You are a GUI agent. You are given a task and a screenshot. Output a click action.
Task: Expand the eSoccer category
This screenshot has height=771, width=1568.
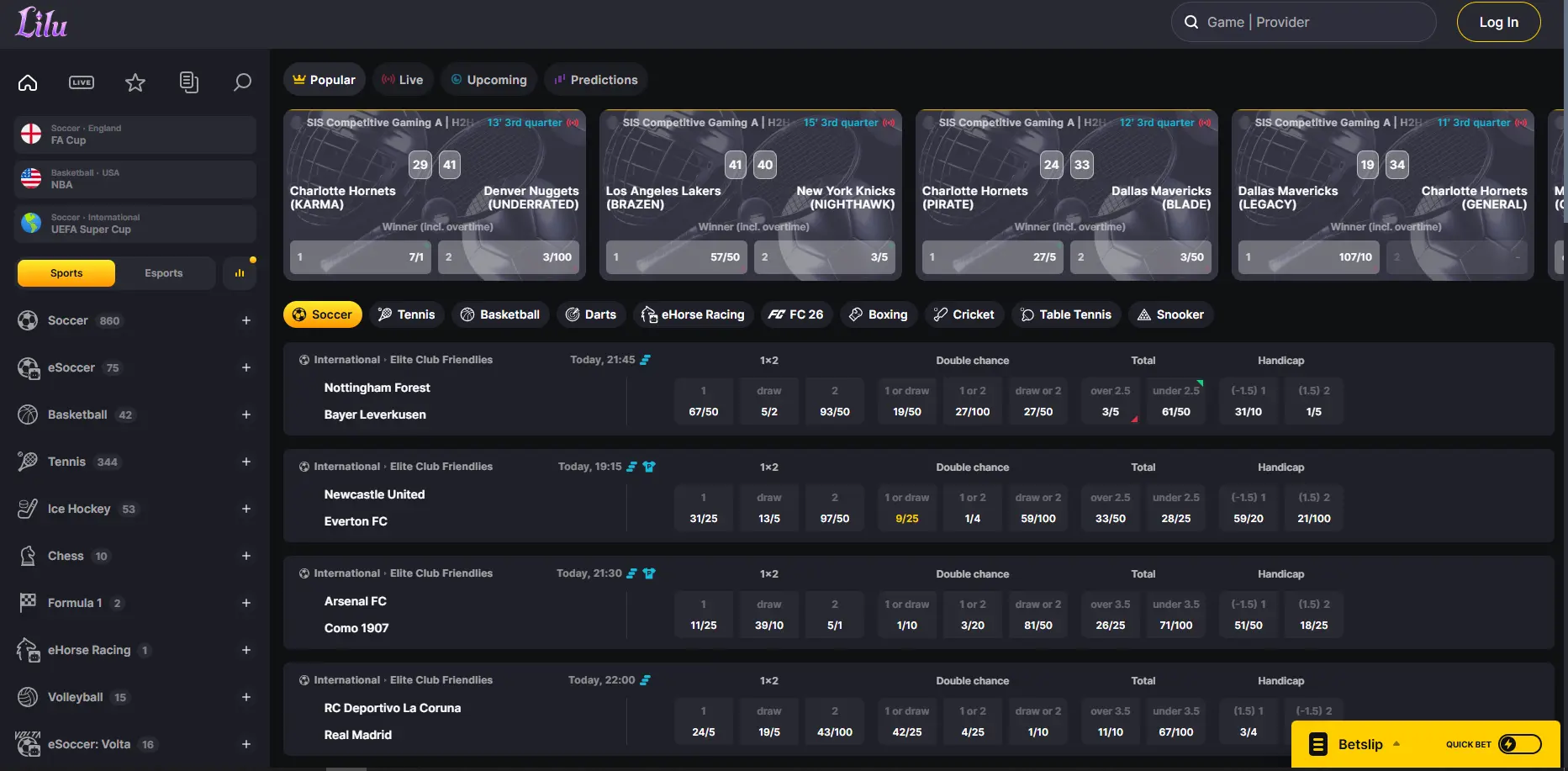[246, 367]
